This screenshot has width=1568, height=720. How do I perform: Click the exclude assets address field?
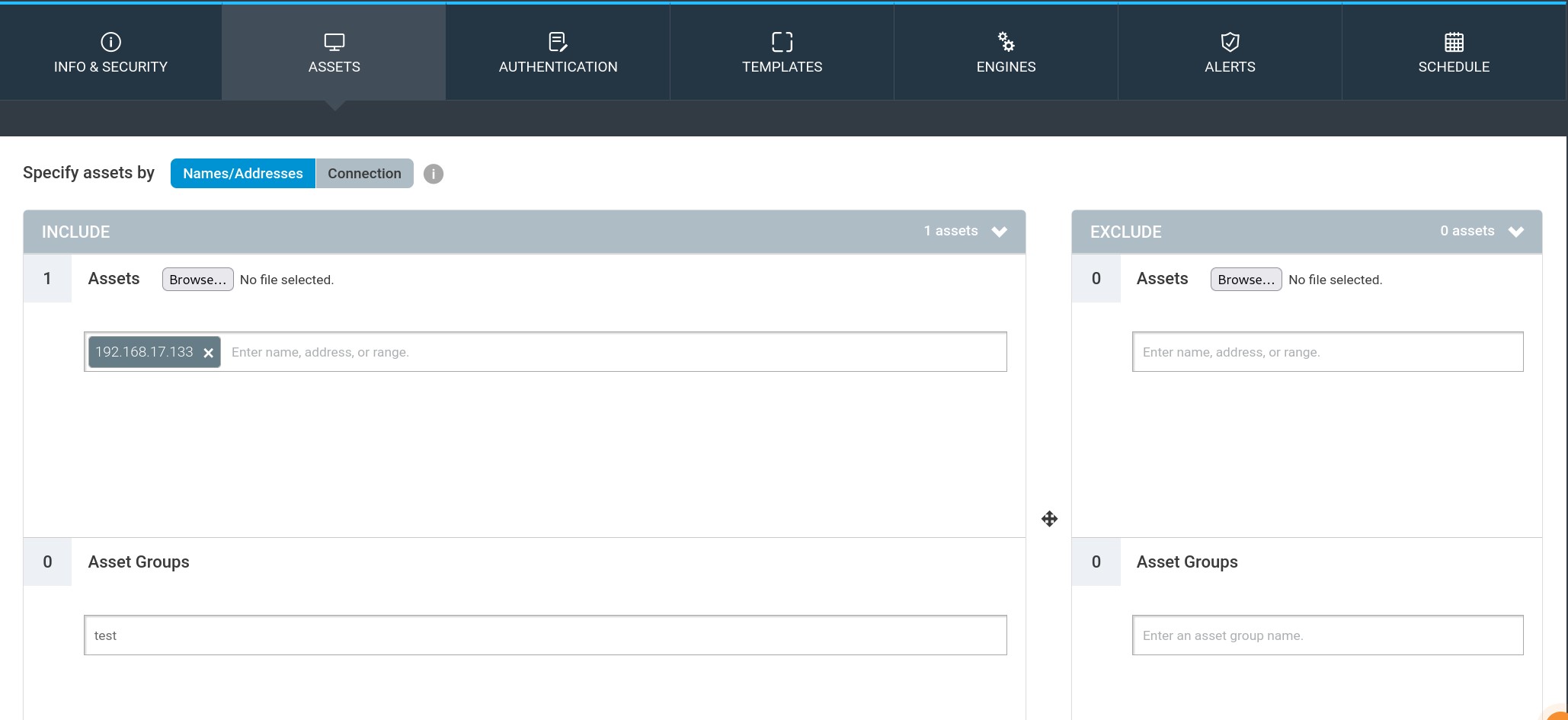click(x=1327, y=352)
